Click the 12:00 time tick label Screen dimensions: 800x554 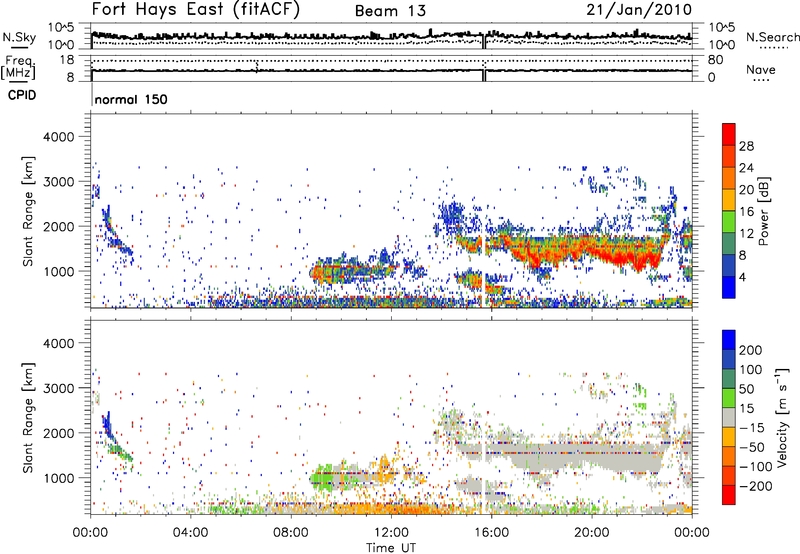pos(391,533)
